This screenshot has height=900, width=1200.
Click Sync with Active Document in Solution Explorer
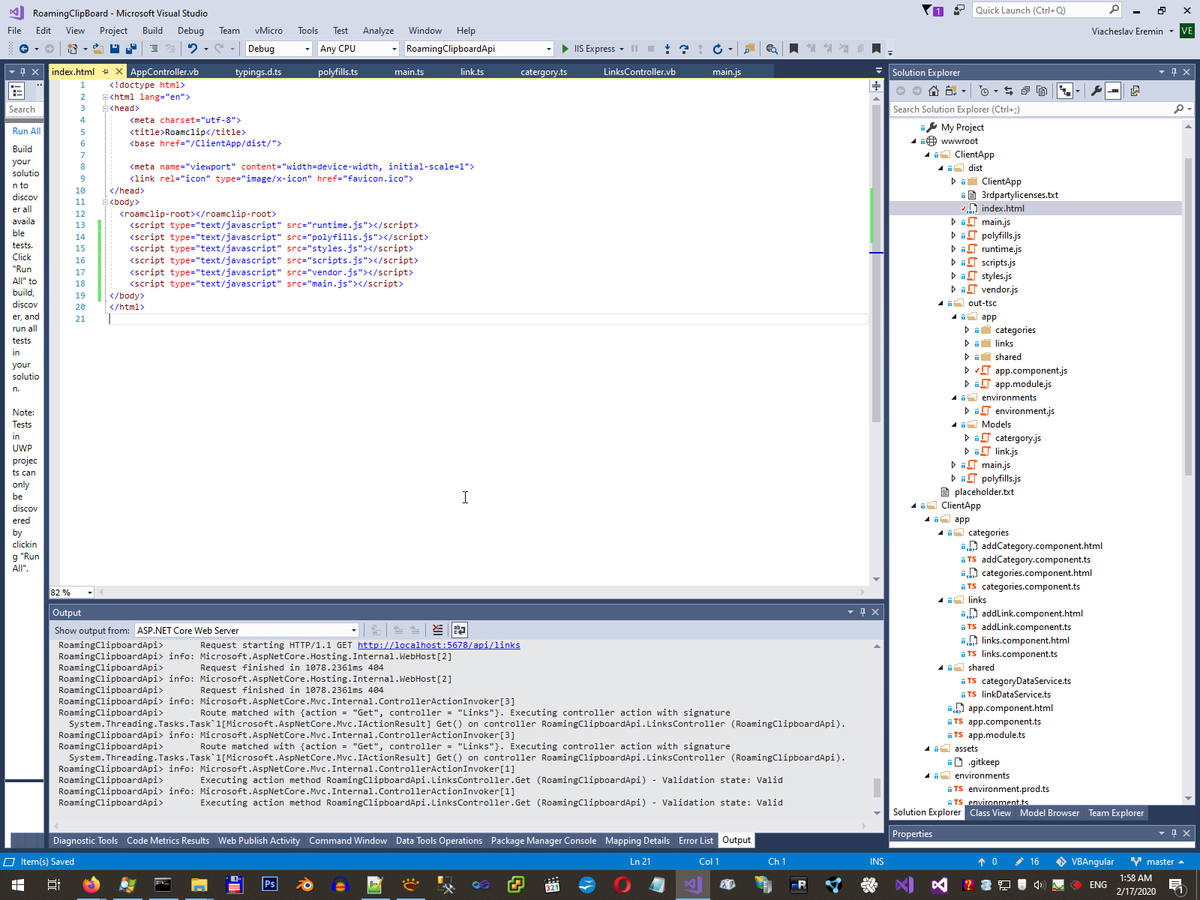1009,91
